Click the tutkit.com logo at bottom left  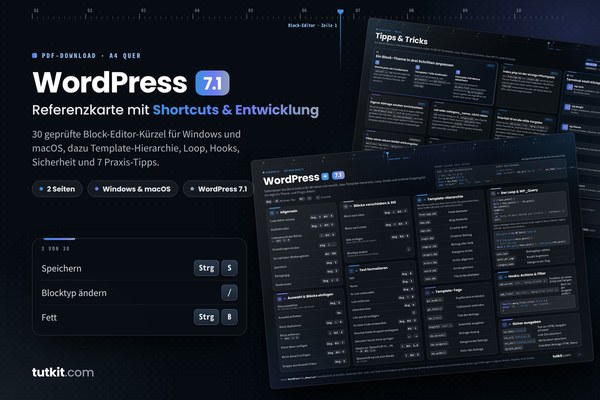pyautogui.click(x=63, y=372)
